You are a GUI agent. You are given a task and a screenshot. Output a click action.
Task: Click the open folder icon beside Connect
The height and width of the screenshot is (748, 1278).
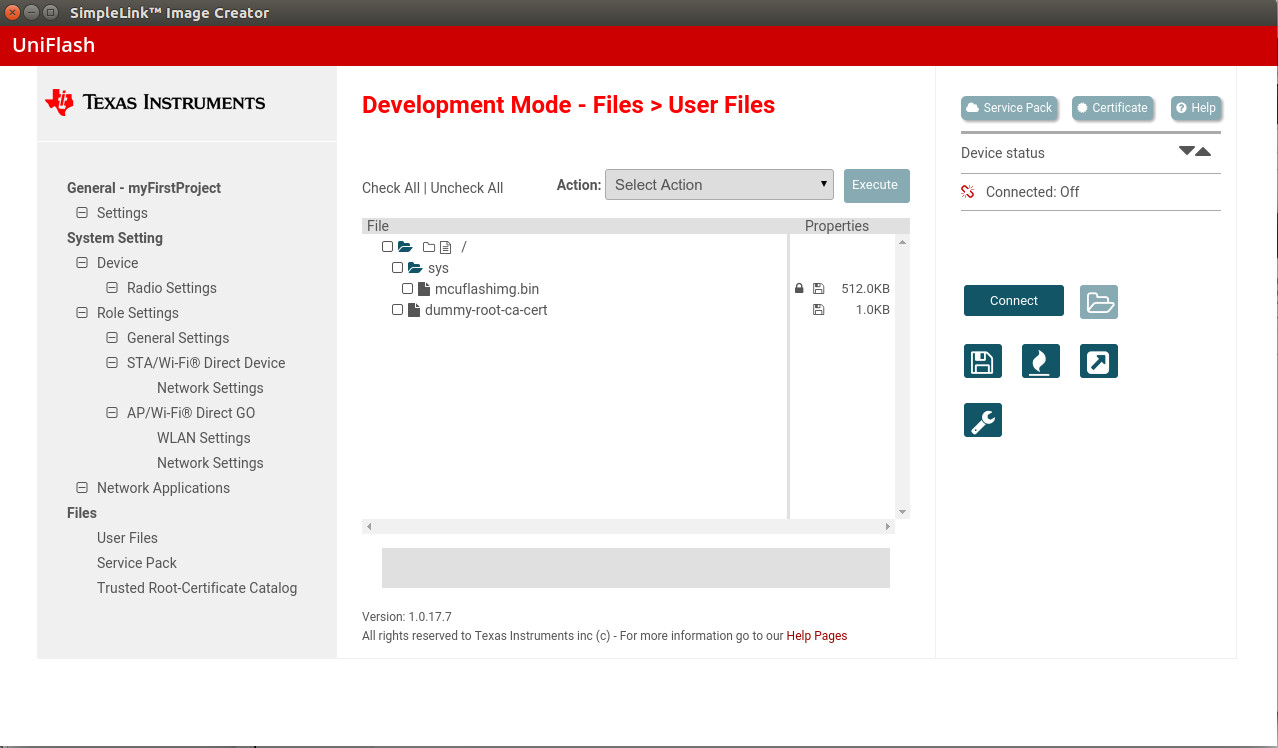tap(1098, 302)
